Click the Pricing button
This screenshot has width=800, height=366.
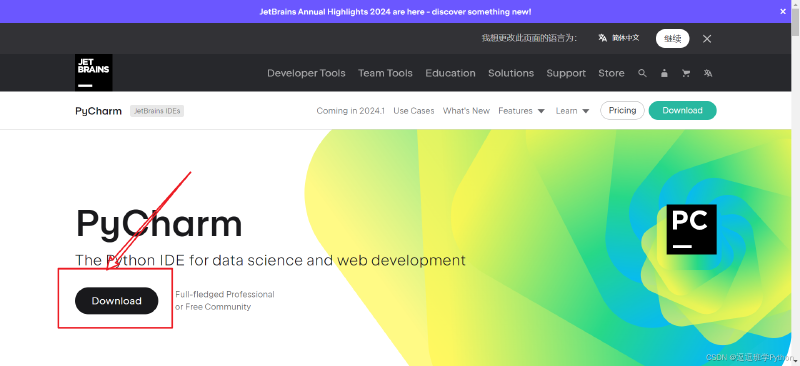[x=622, y=110]
